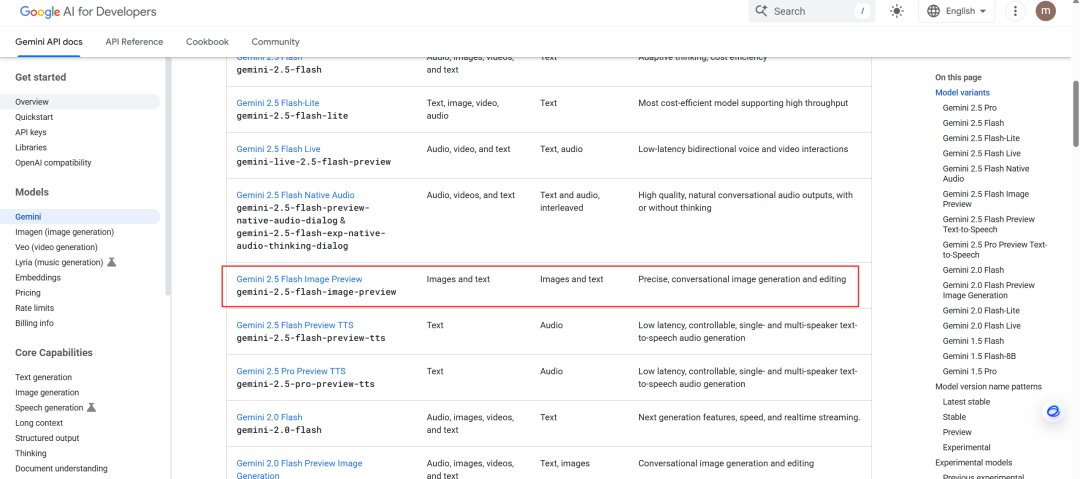The image size is (1080, 479).
Task: Focus the Search input field
Action: pos(811,11)
